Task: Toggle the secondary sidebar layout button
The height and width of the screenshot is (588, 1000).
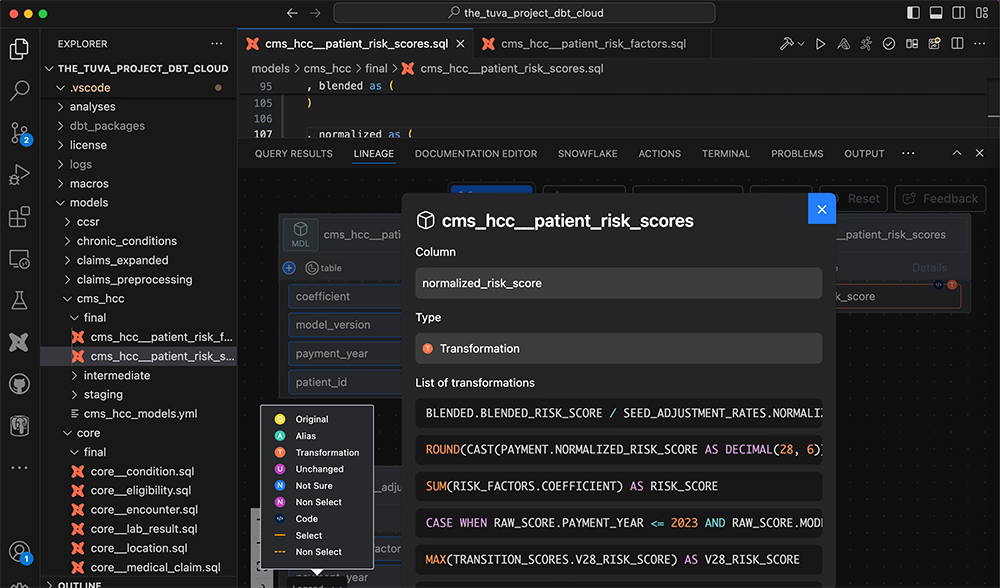Action: tap(959, 13)
